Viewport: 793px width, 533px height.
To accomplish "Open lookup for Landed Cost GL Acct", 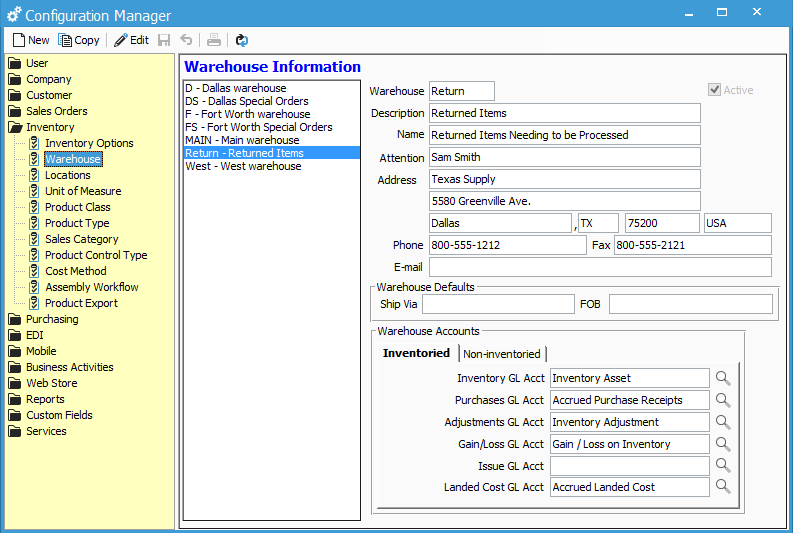I will (723, 486).
